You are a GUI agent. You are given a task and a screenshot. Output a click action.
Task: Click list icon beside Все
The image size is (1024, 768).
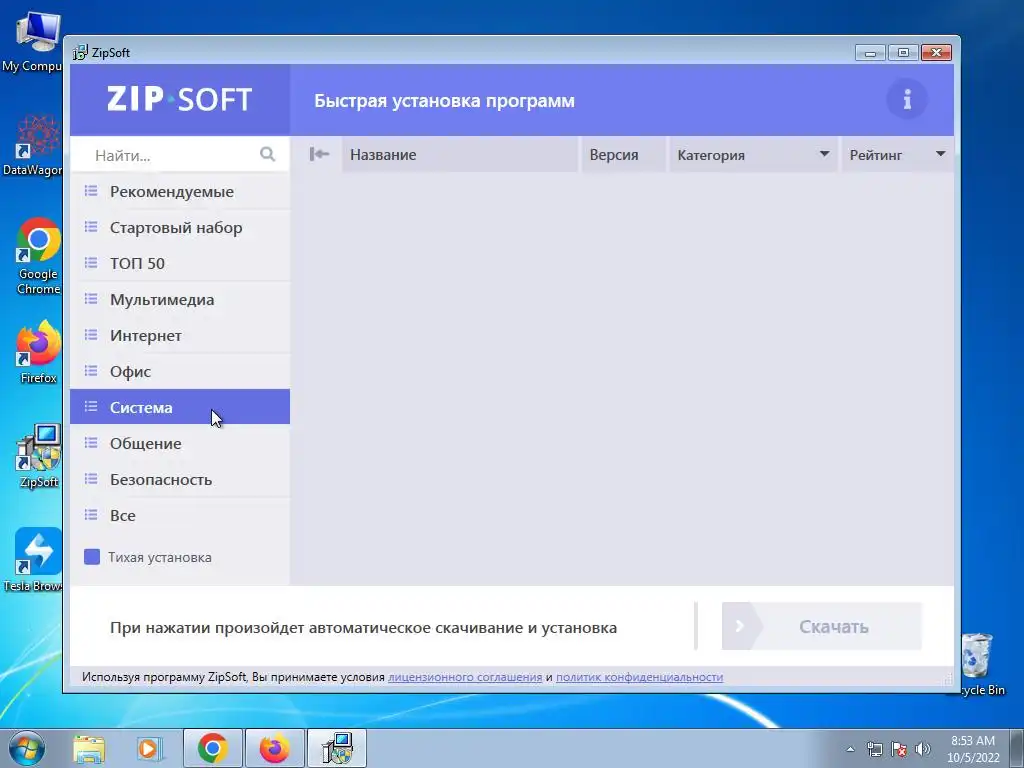coord(91,515)
